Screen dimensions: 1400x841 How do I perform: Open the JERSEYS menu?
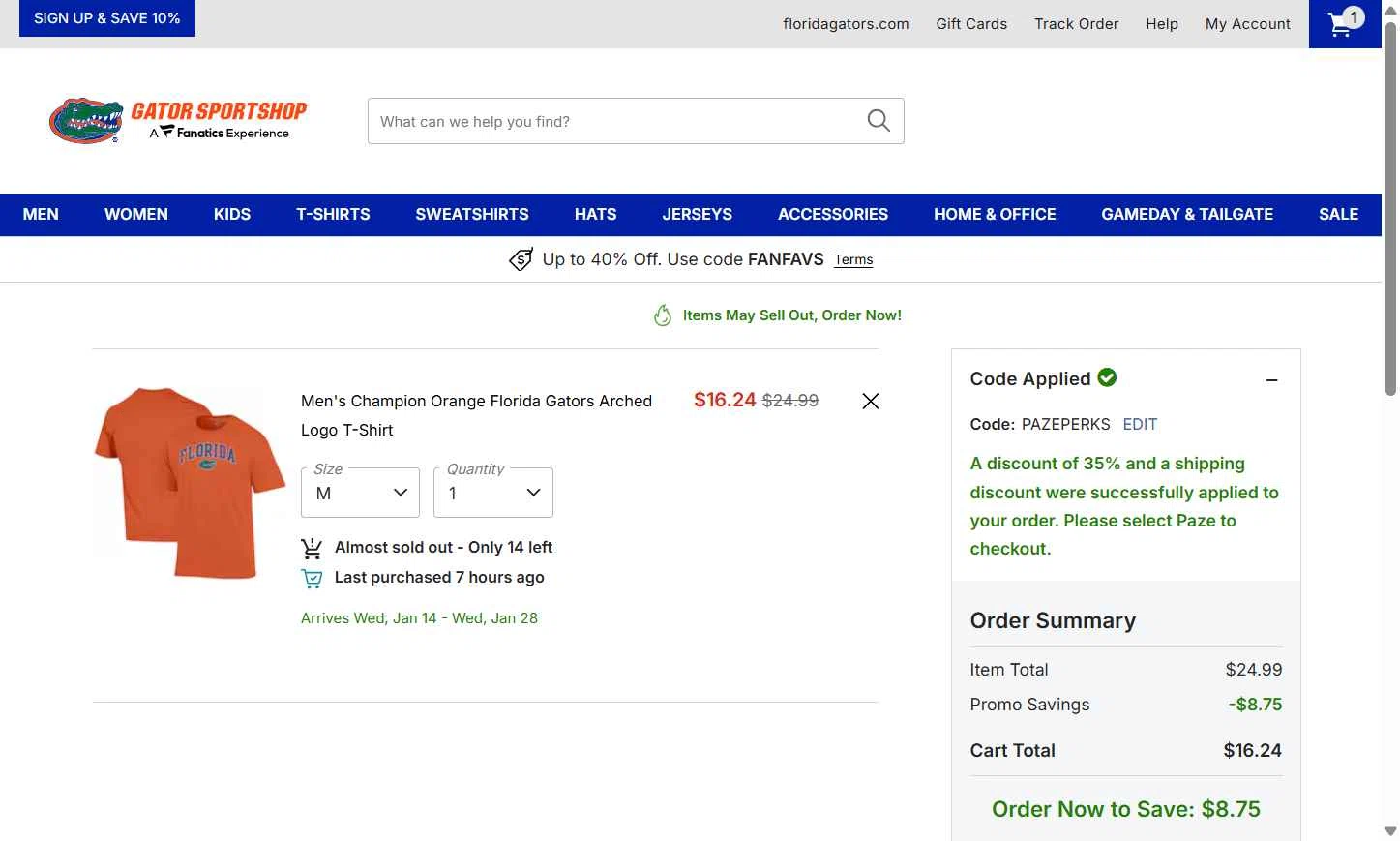click(698, 215)
